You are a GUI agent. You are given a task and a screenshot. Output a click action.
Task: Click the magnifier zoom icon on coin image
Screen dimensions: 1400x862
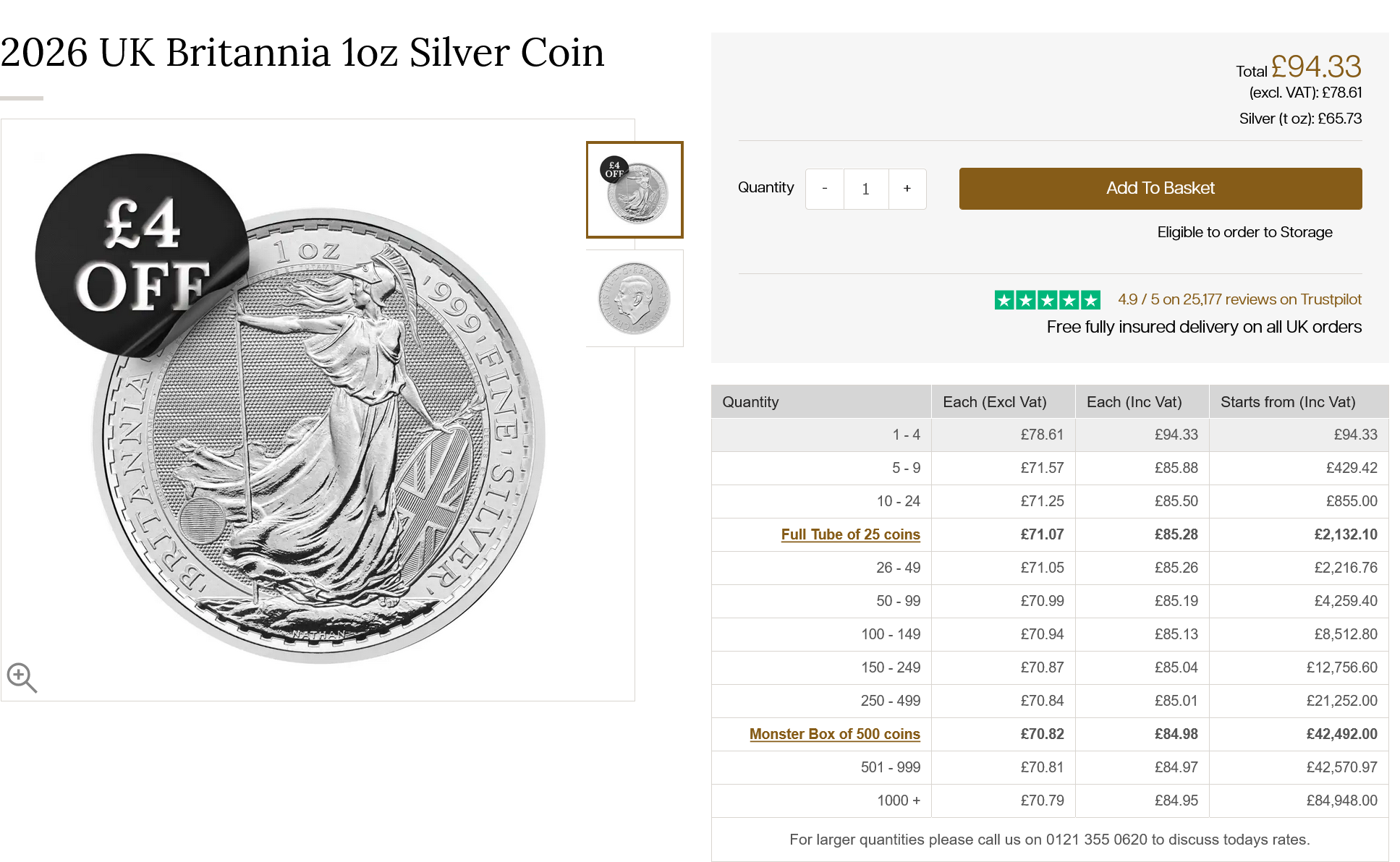pyautogui.click(x=22, y=678)
